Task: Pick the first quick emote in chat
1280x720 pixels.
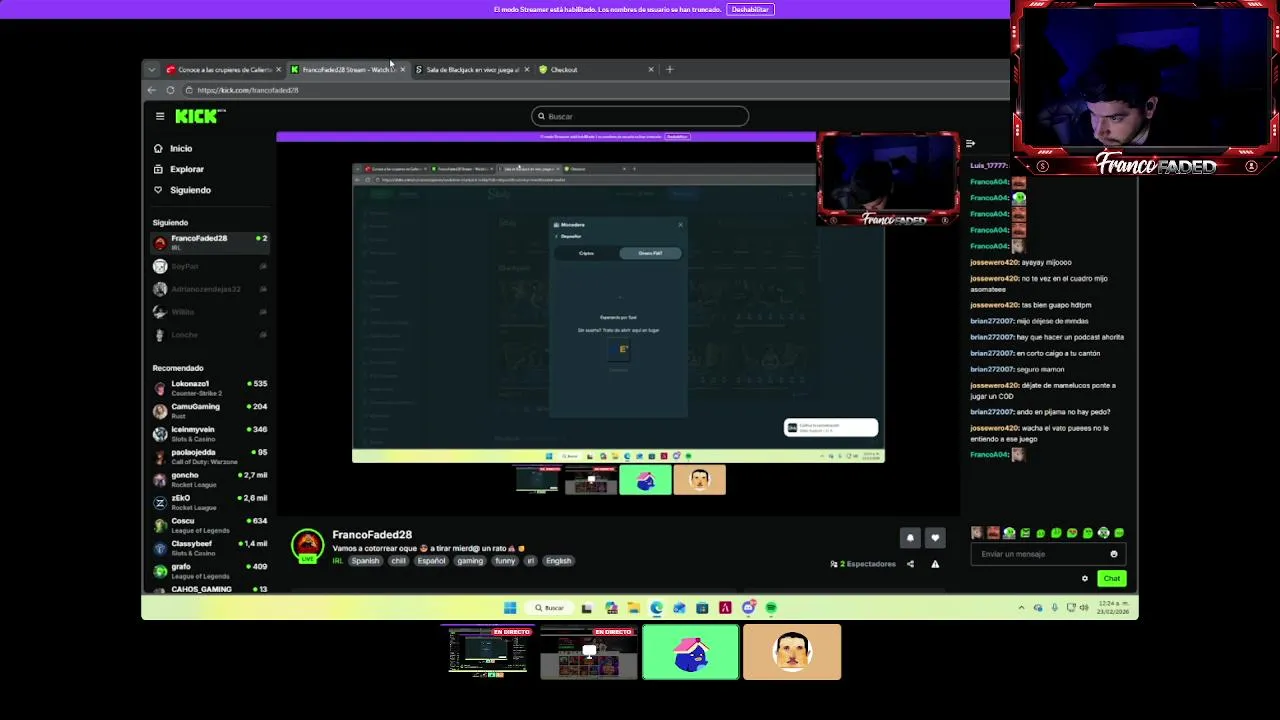Action: (977, 533)
